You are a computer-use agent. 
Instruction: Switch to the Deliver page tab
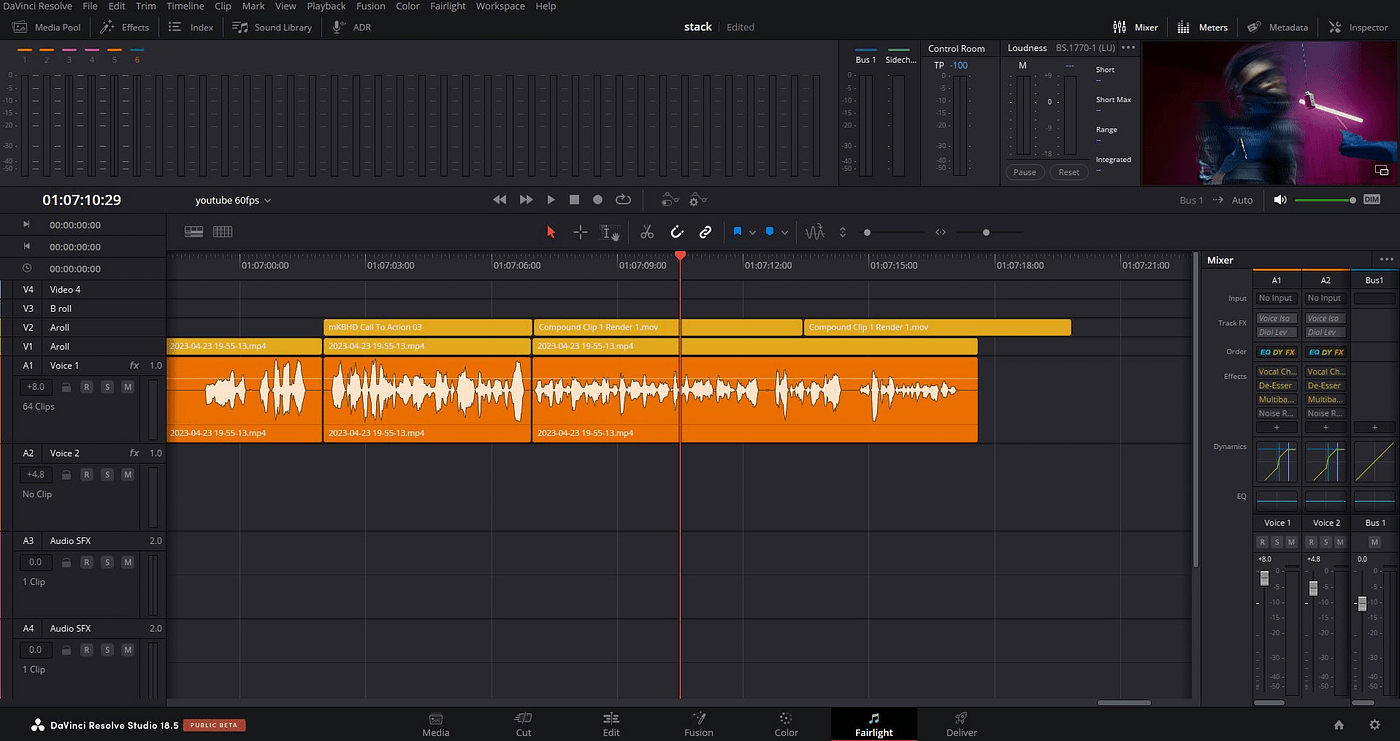click(961, 724)
